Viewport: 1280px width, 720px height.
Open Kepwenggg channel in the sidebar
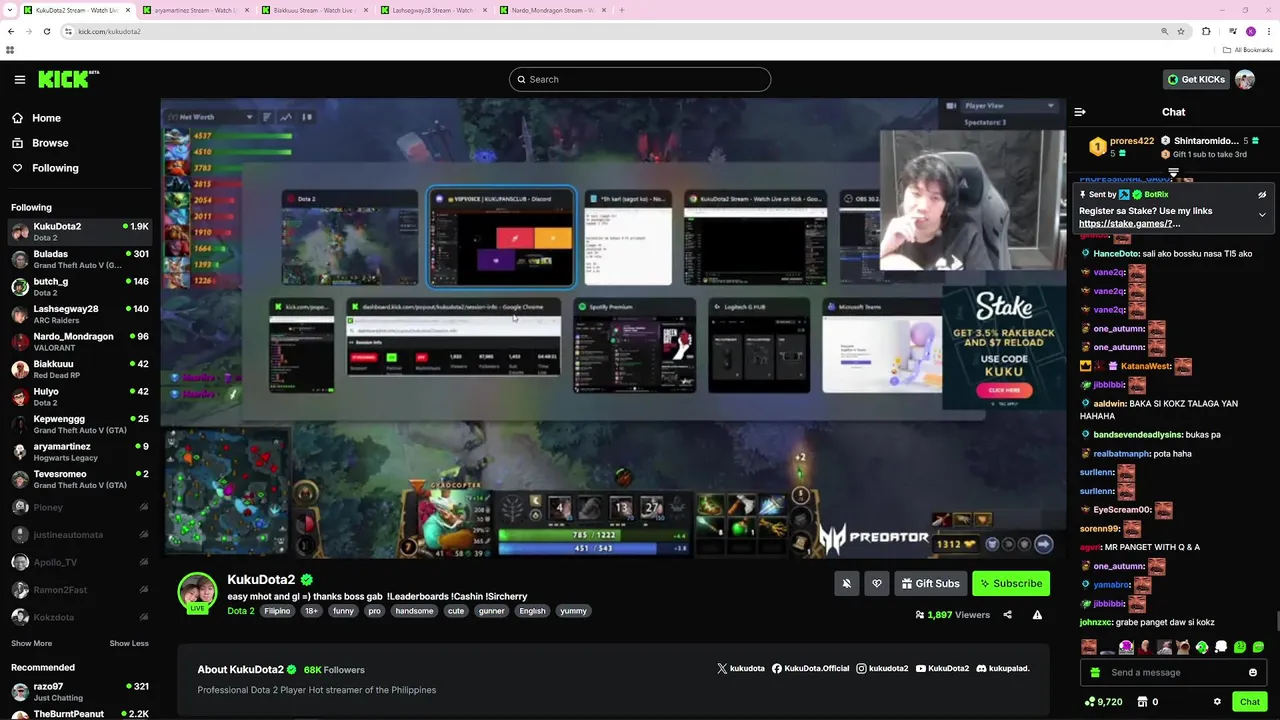(80, 424)
